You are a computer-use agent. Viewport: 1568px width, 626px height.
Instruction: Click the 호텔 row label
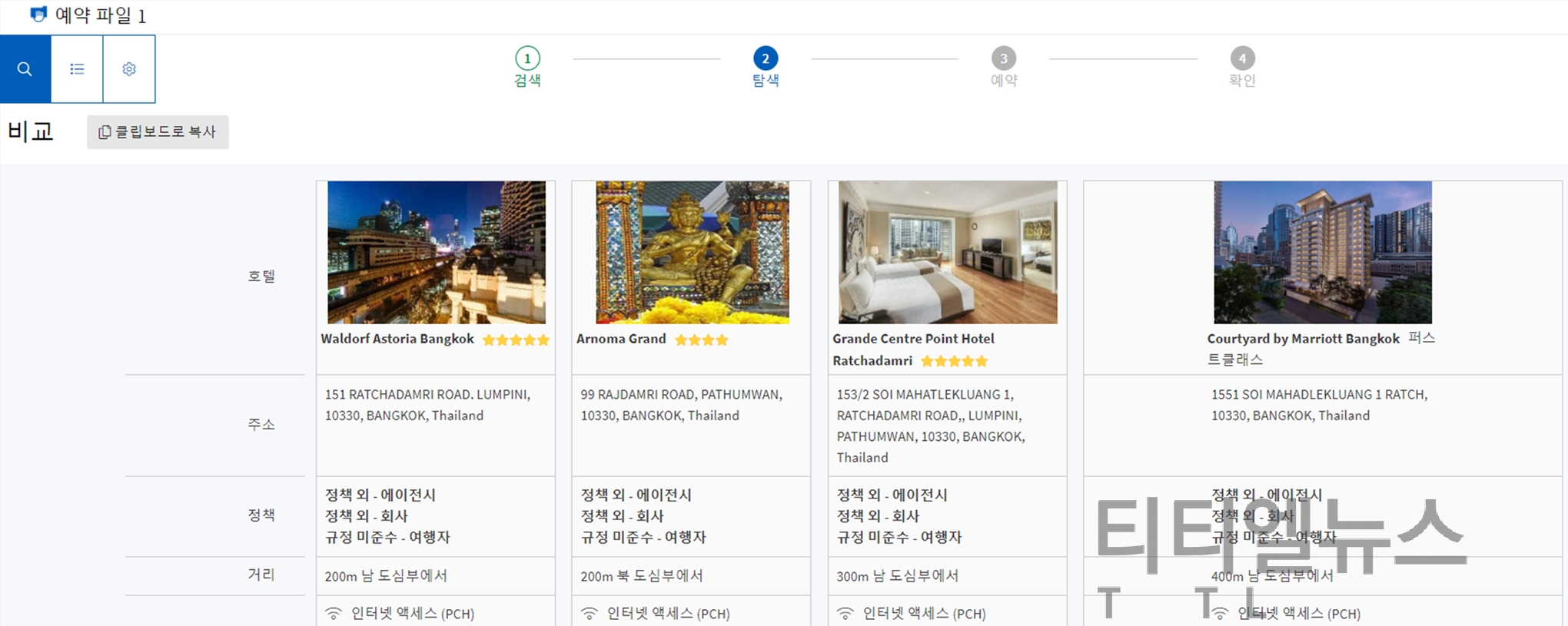coord(261,277)
